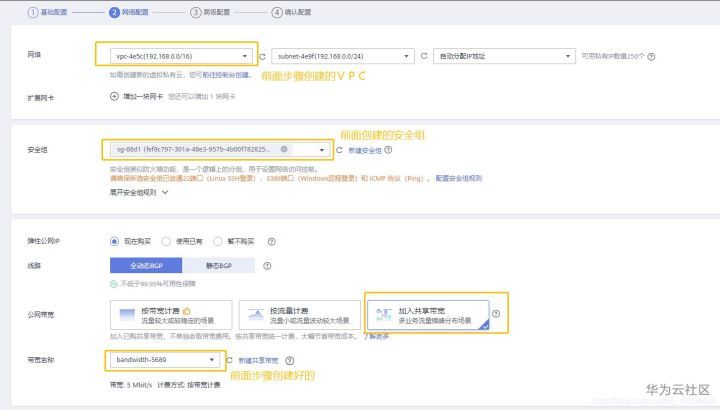This screenshot has width=720, height=410.
Task: Go to step 4 确认配置
Action: pyautogui.click(x=291, y=12)
